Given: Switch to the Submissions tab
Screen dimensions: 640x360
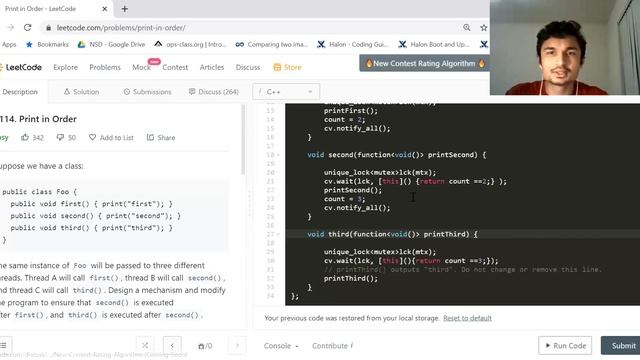Looking at the screenshot, I should pyautogui.click(x=147, y=92).
